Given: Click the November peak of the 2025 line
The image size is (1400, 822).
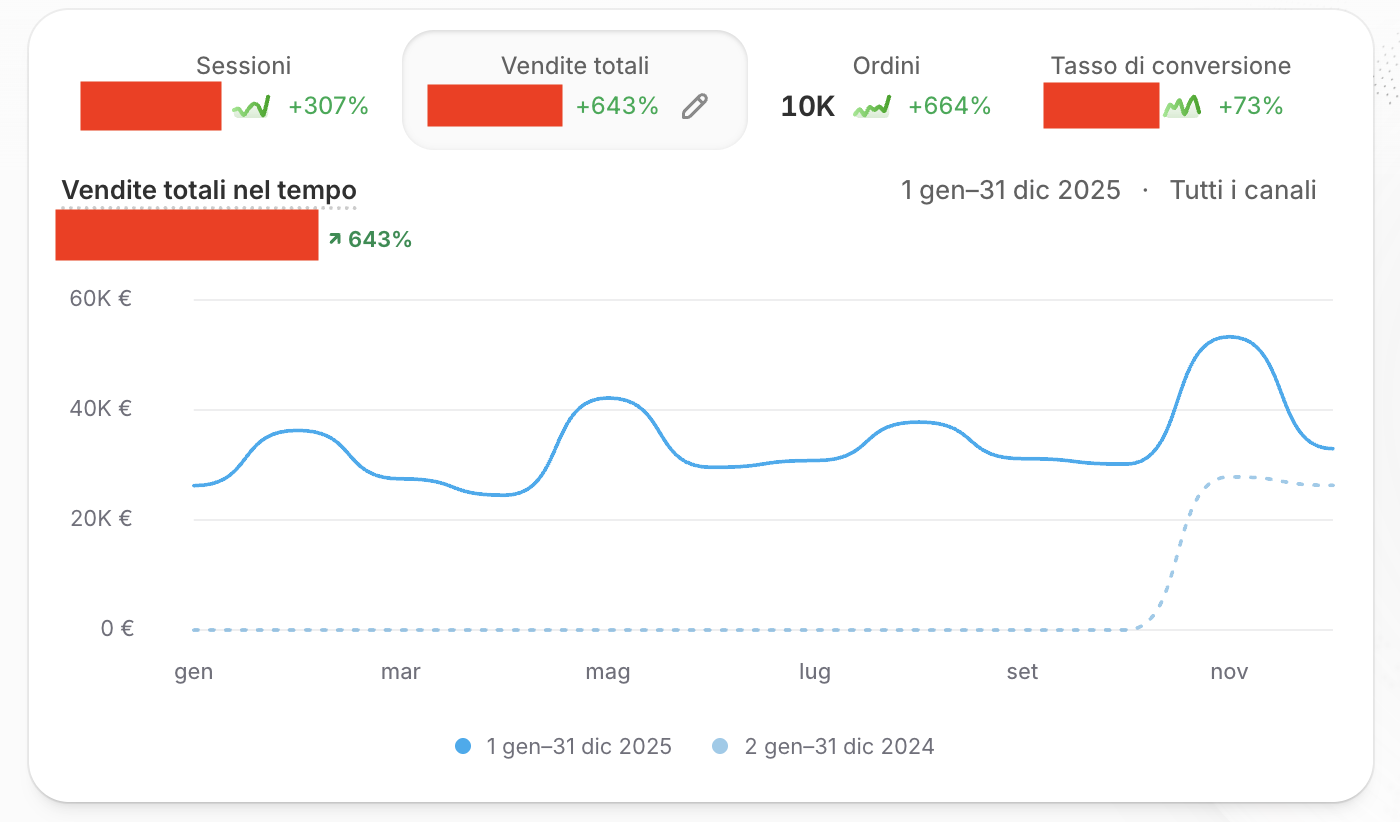Looking at the screenshot, I should [1229, 337].
